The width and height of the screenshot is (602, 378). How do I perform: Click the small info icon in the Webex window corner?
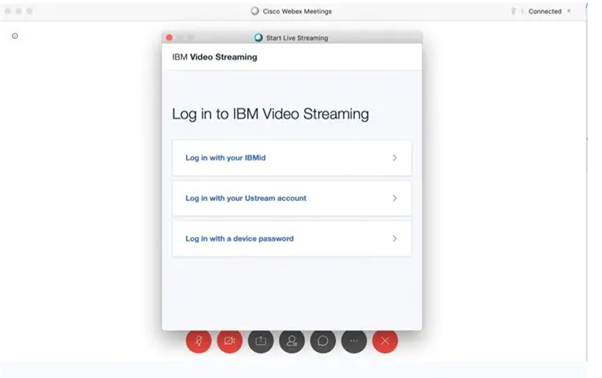point(15,36)
